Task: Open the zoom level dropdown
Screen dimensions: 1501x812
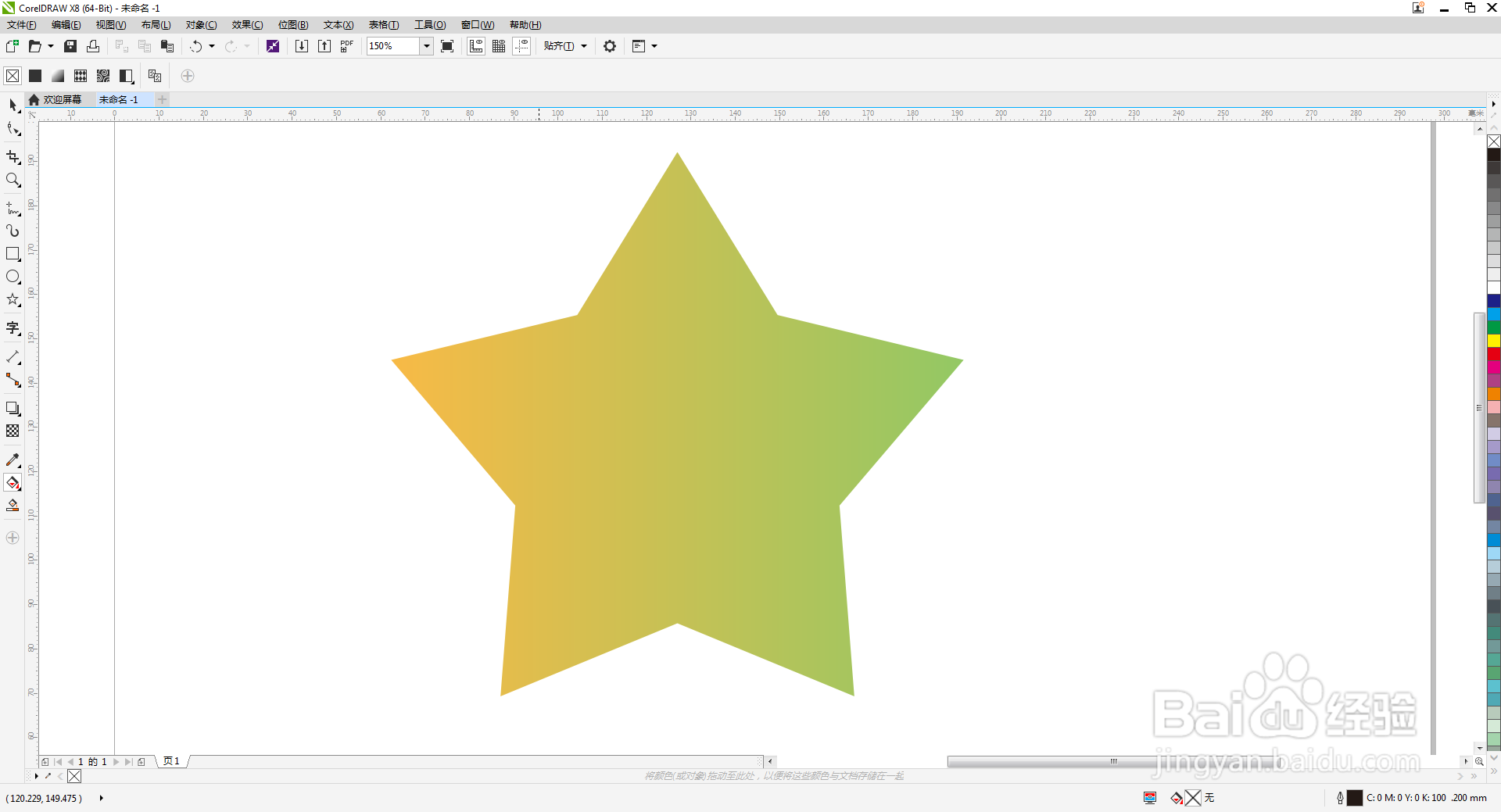Action: click(x=427, y=46)
